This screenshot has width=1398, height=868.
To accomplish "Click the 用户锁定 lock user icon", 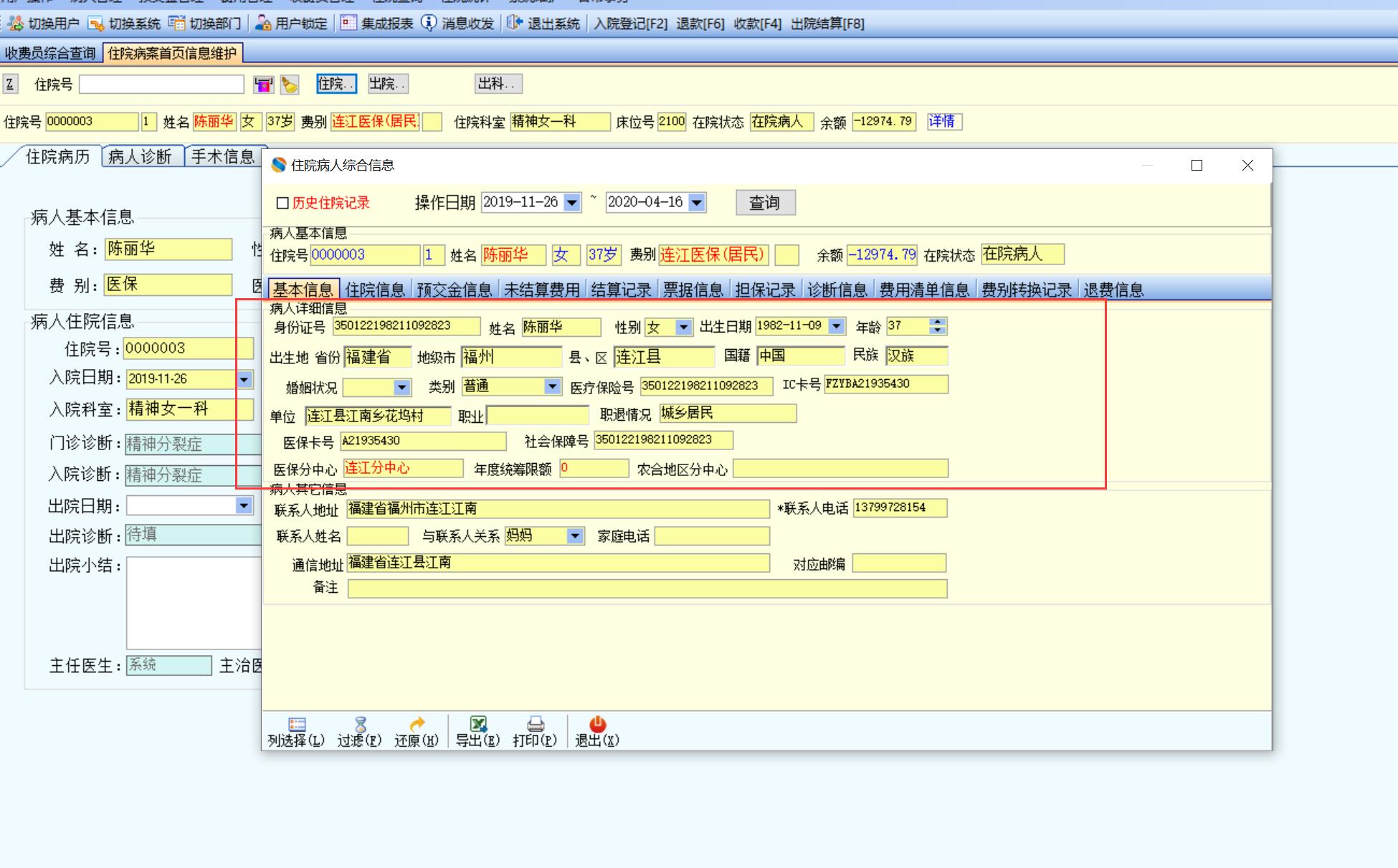I will [263, 24].
